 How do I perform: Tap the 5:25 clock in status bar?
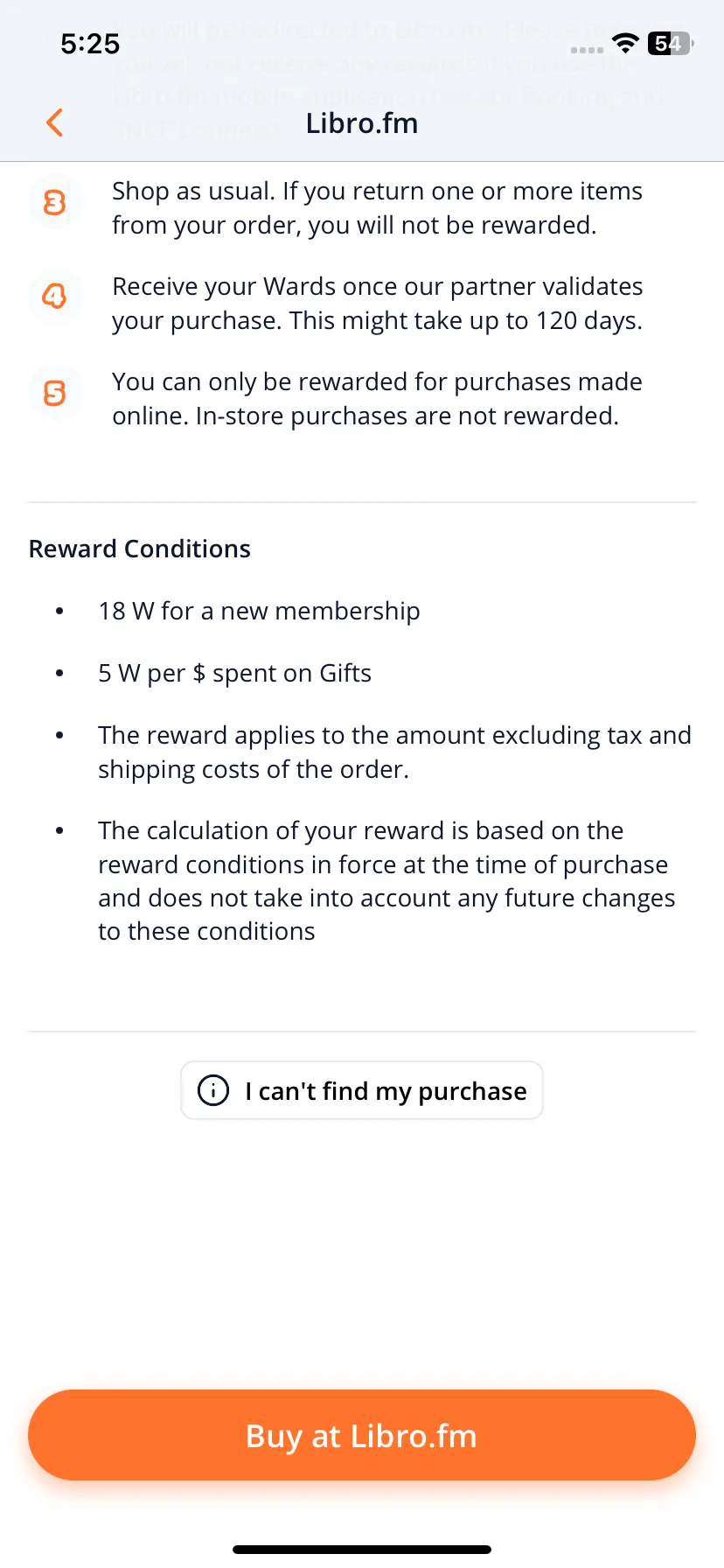click(x=90, y=44)
